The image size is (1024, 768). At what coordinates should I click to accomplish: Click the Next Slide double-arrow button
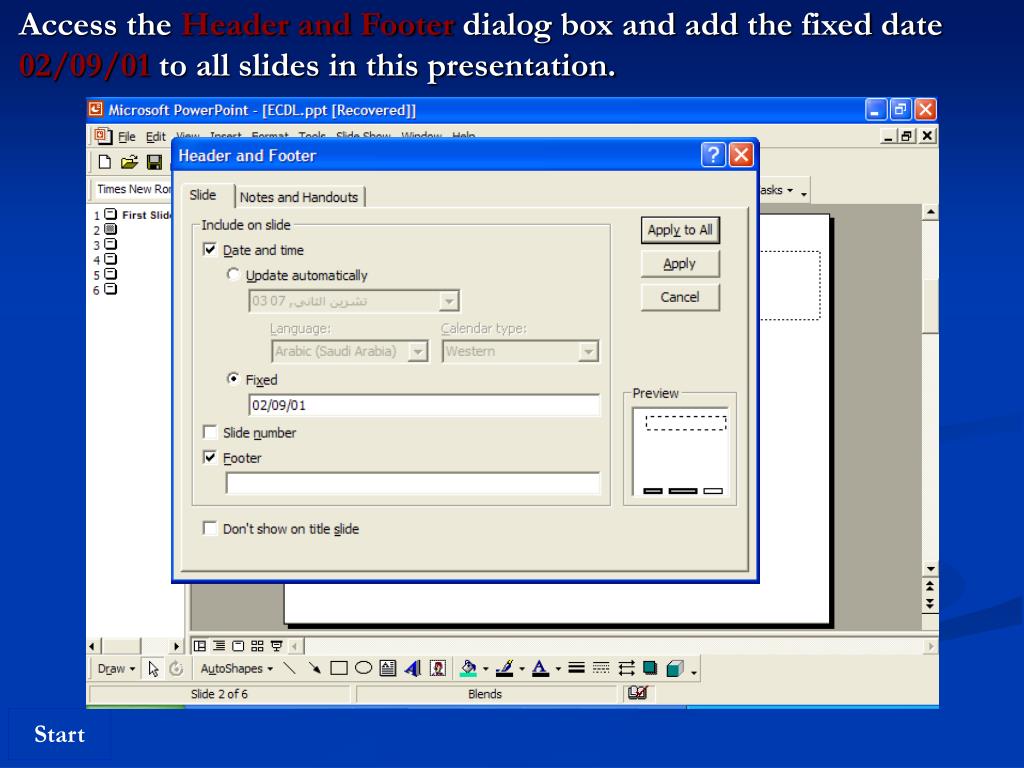coord(931,603)
